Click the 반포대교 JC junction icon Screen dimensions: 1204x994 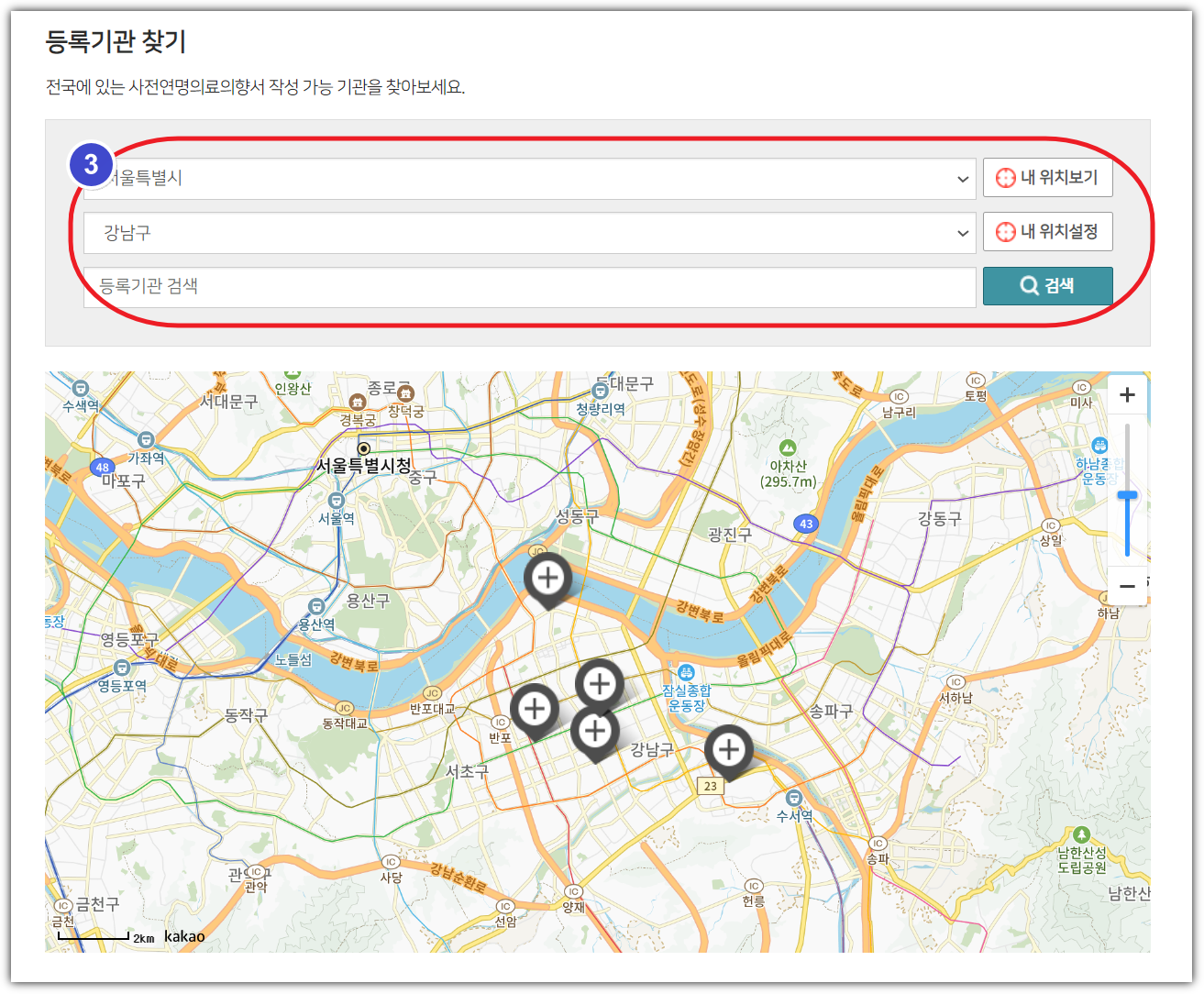pyautogui.click(x=432, y=693)
